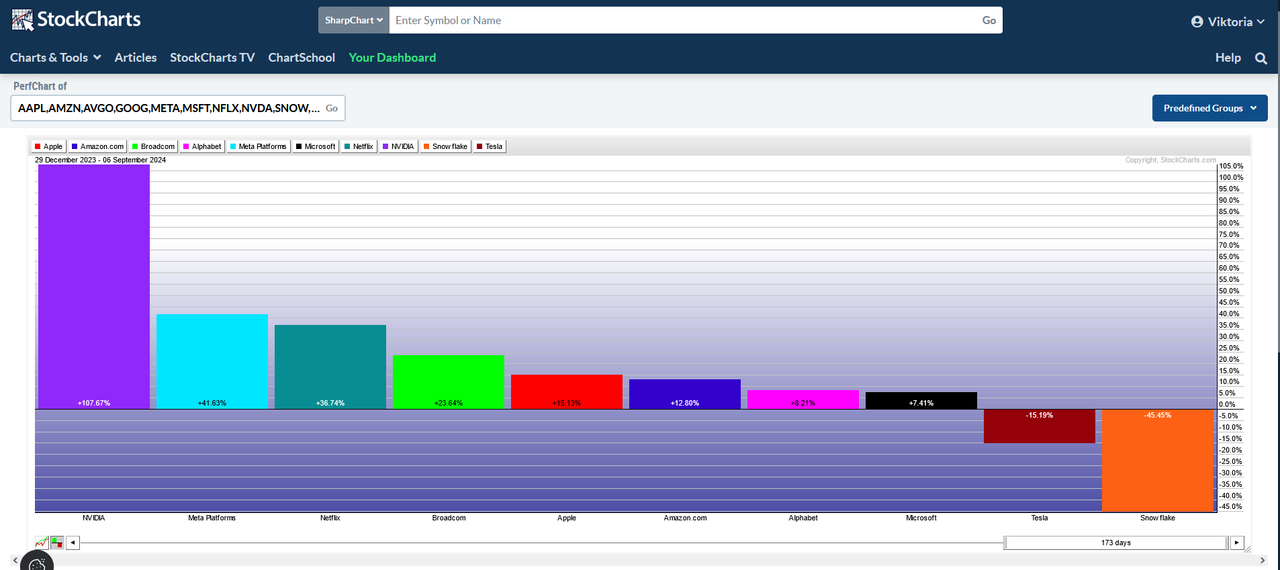Open the SharpChart type dropdown
The height and width of the screenshot is (570, 1280).
click(x=354, y=20)
